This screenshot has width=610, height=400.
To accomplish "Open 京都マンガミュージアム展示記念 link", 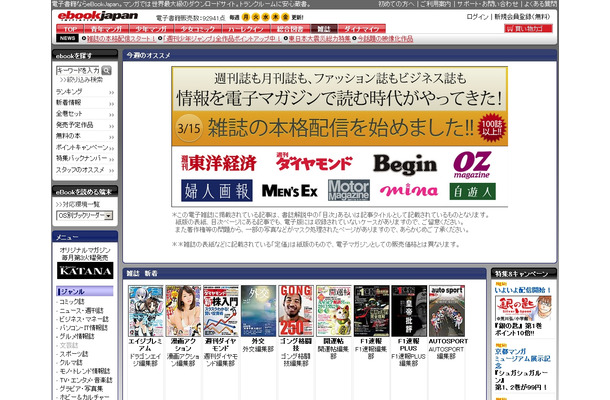I will click(522, 358).
